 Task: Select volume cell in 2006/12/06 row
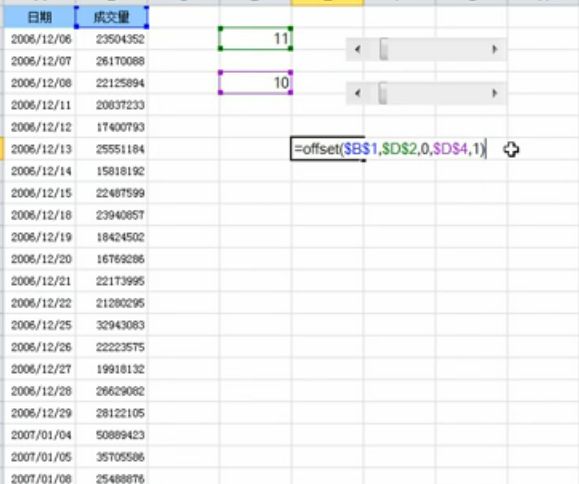click(112, 39)
